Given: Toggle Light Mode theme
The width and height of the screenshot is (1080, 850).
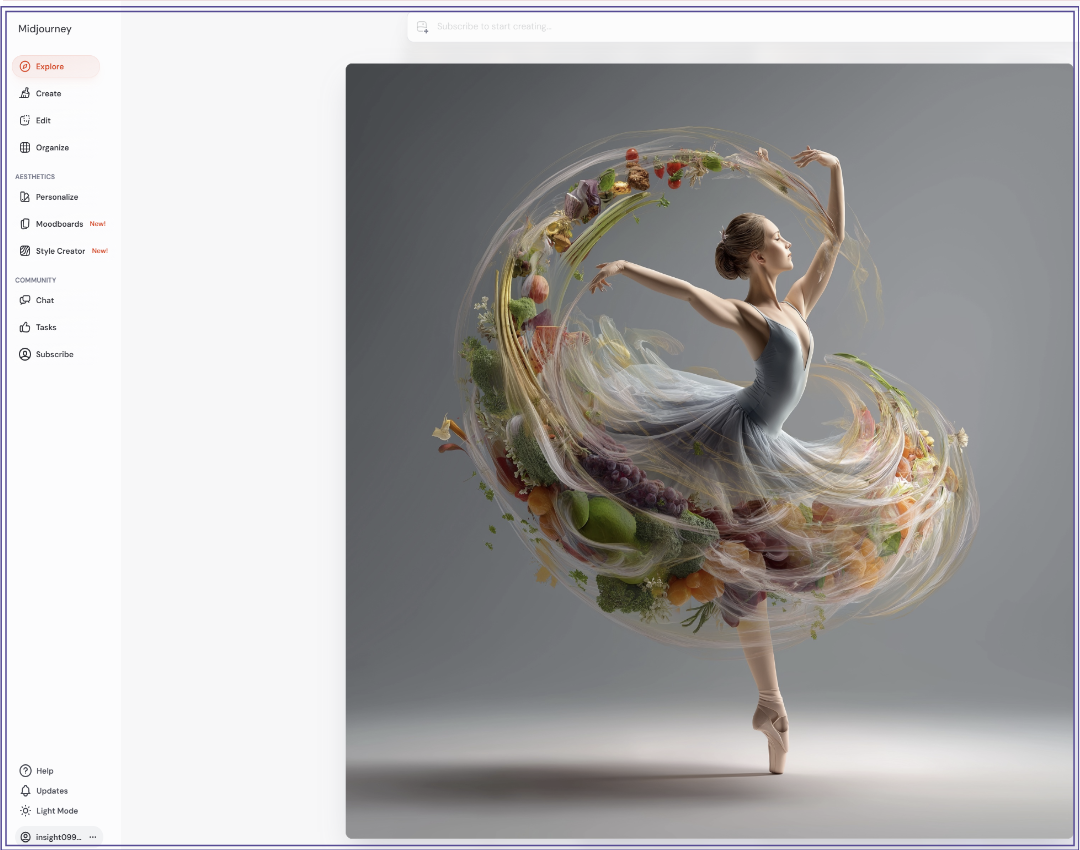Looking at the screenshot, I should [57, 811].
